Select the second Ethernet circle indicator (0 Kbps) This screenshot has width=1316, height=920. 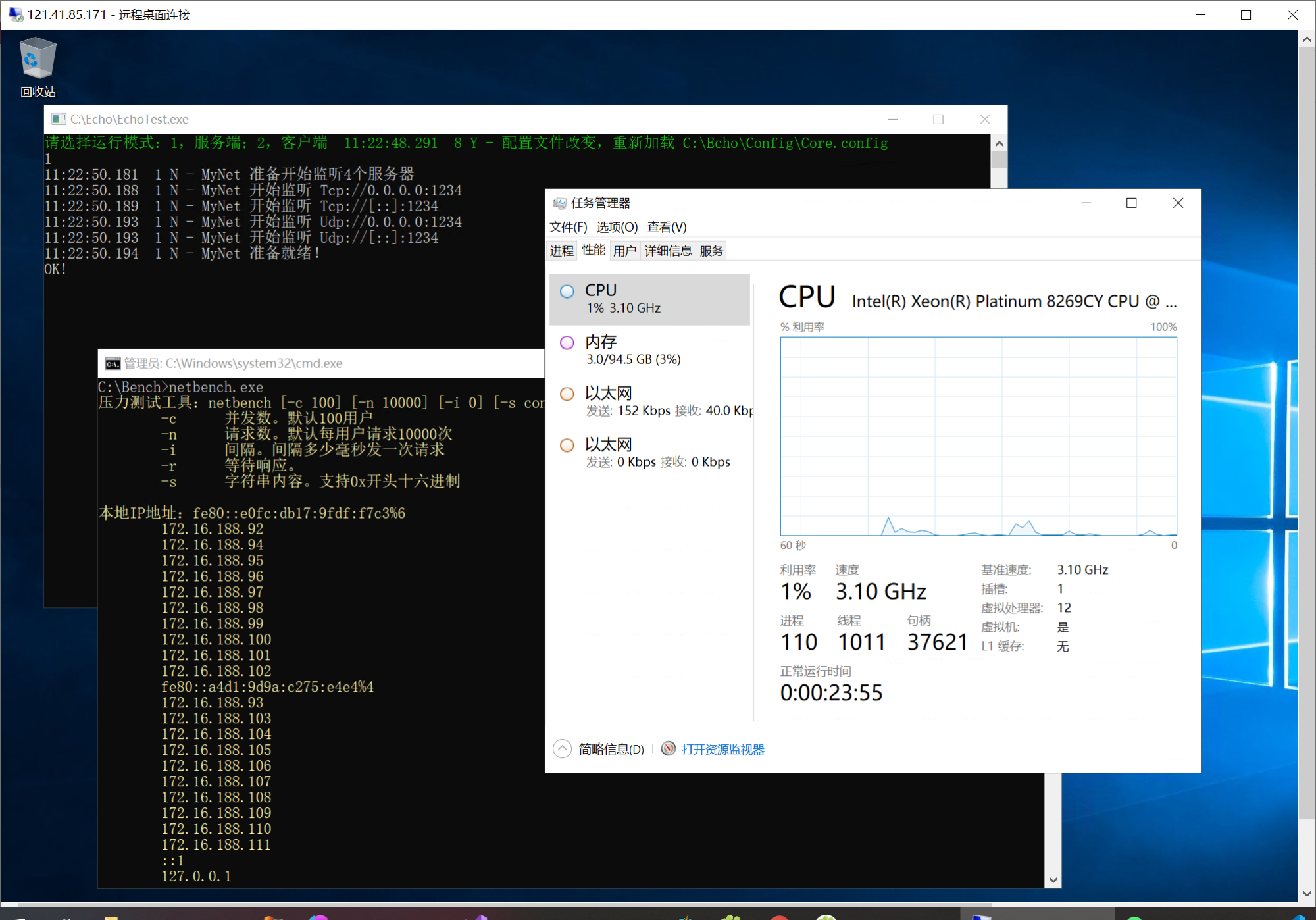click(x=567, y=446)
